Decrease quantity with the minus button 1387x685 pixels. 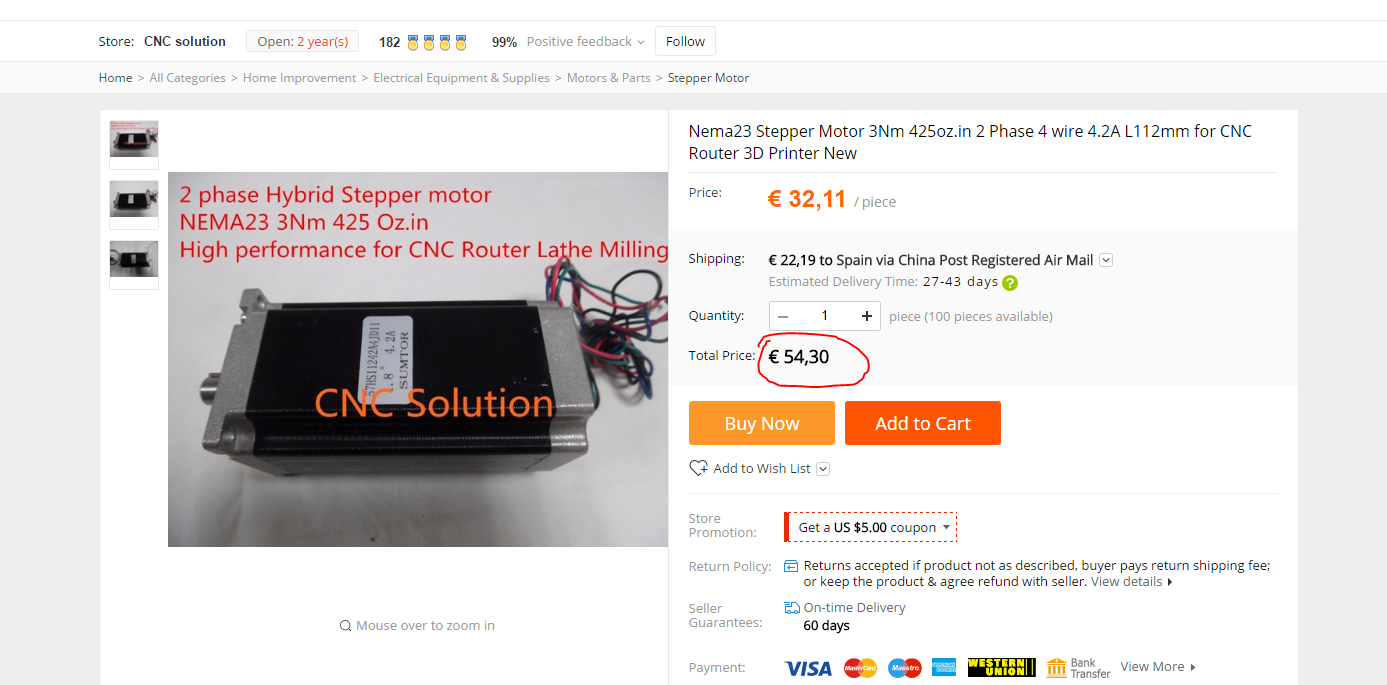point(783,316)
